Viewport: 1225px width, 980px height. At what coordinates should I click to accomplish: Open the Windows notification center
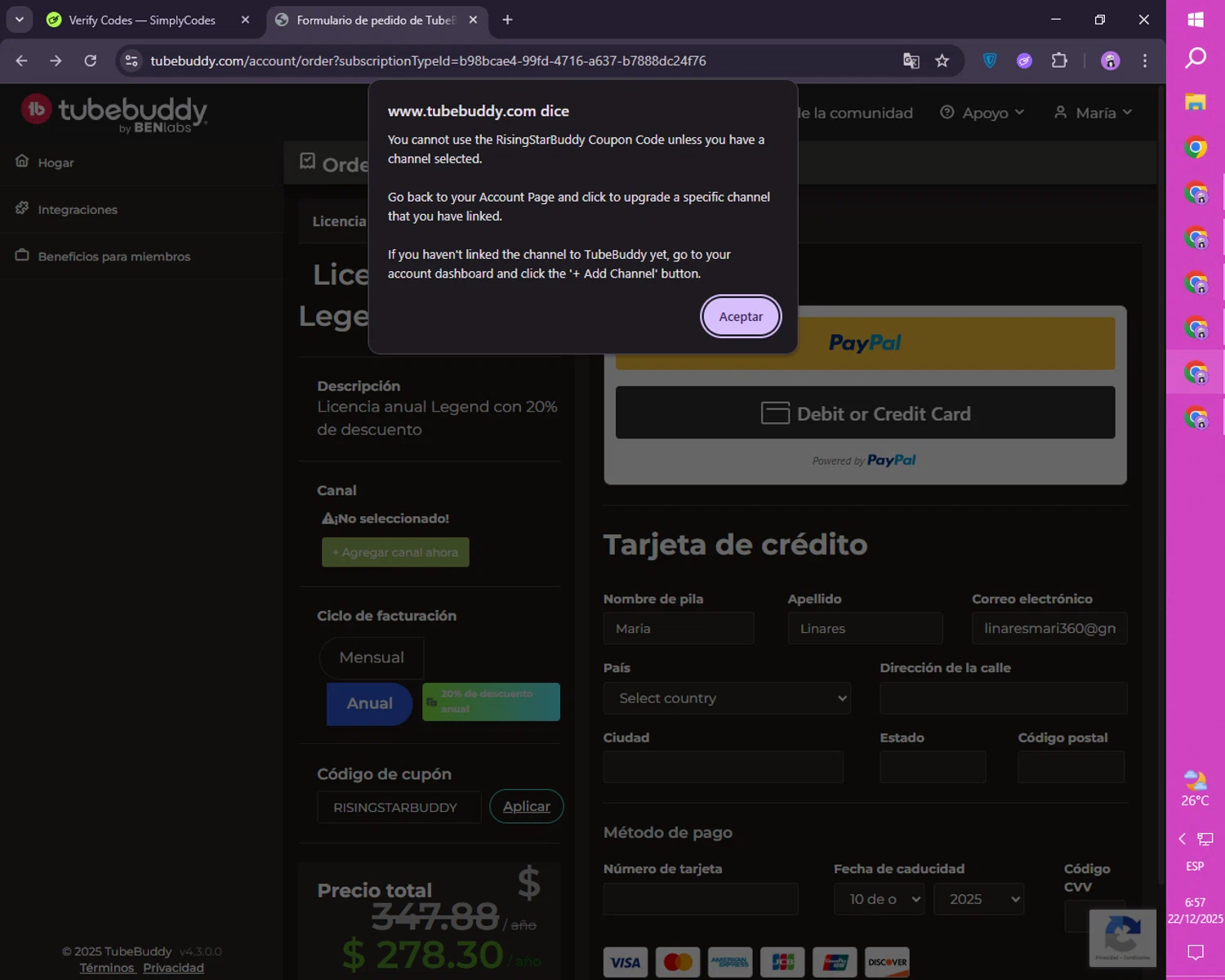tap(1196, 951)
